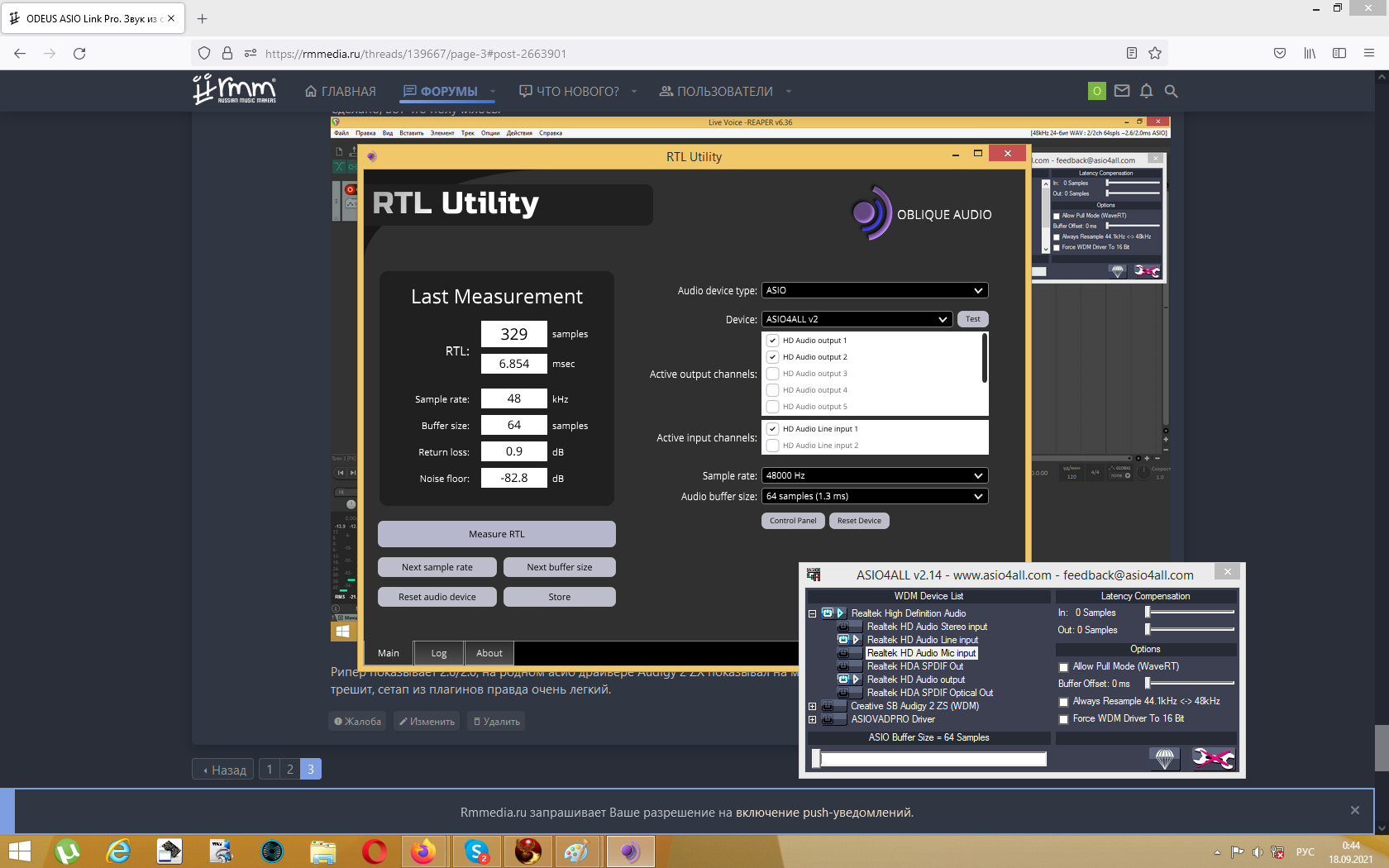The width and height of the screenshot is (1389, 868).
Task: Open the Firefox application menu
Action: [x=1369, y=53]
